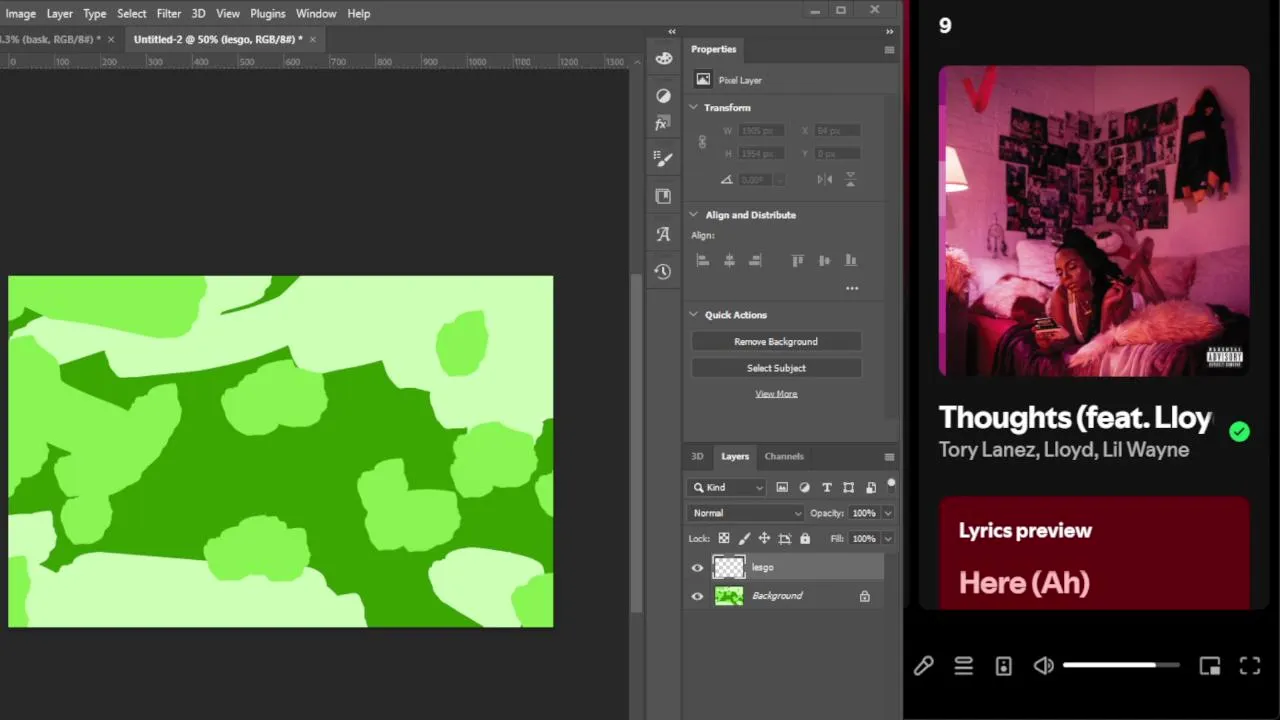Open the History panel clock icon
The image size is (1280, 720).
tap(663, 271)
